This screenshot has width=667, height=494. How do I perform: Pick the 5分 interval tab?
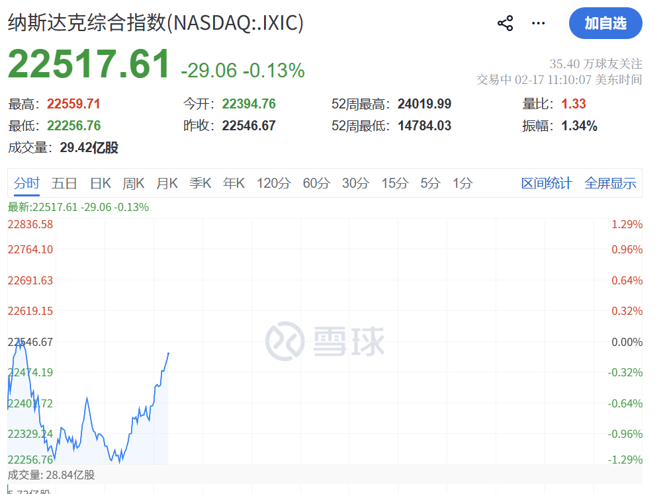[430, 183]
